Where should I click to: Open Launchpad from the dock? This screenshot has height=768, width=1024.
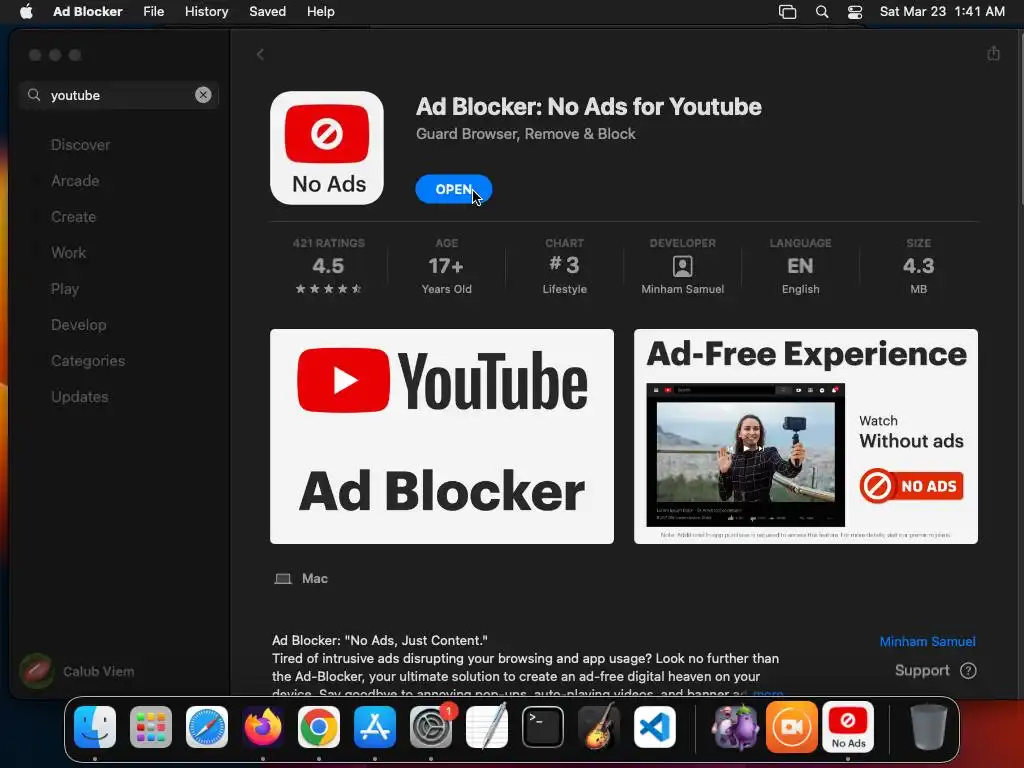tap(151, 727)
